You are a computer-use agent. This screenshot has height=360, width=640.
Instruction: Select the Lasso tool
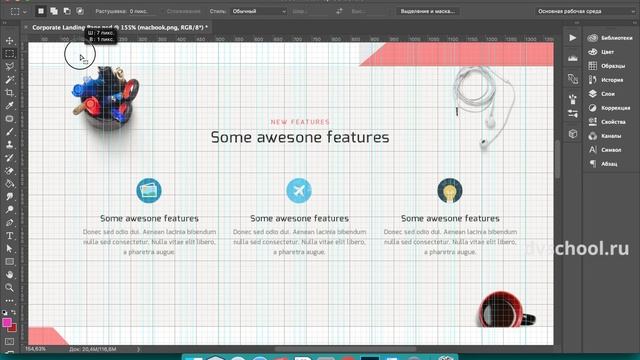click(x=9, y=67)
